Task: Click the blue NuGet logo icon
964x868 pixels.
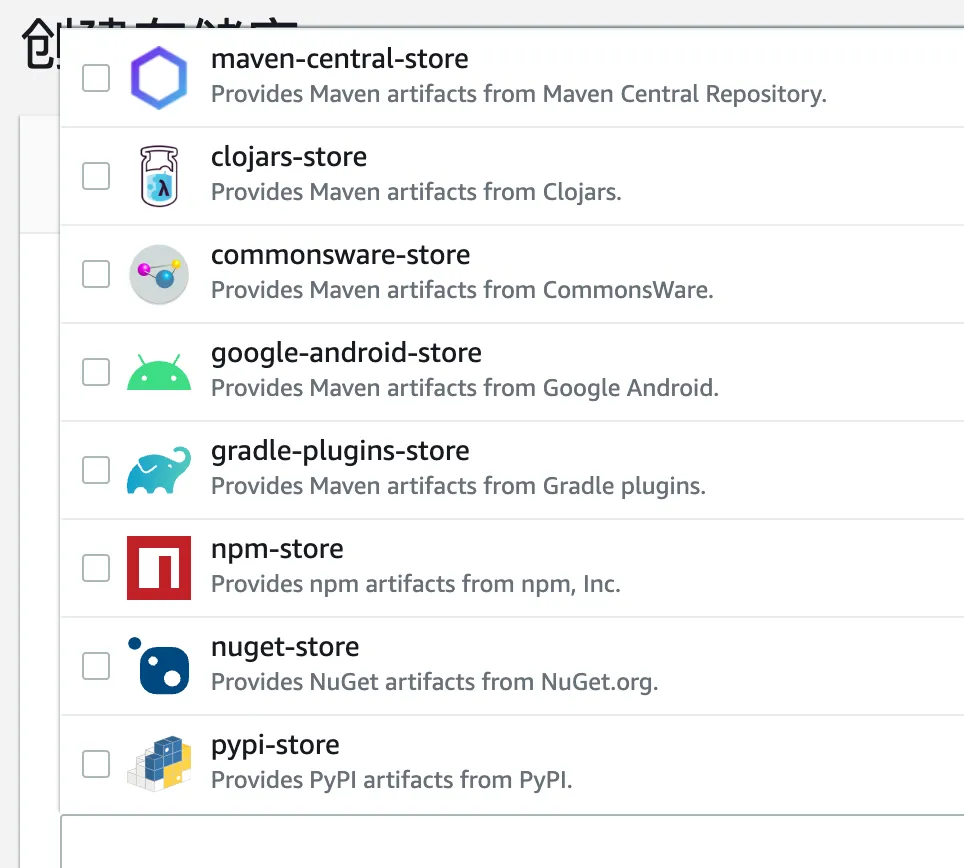Action: pos(159,666)
